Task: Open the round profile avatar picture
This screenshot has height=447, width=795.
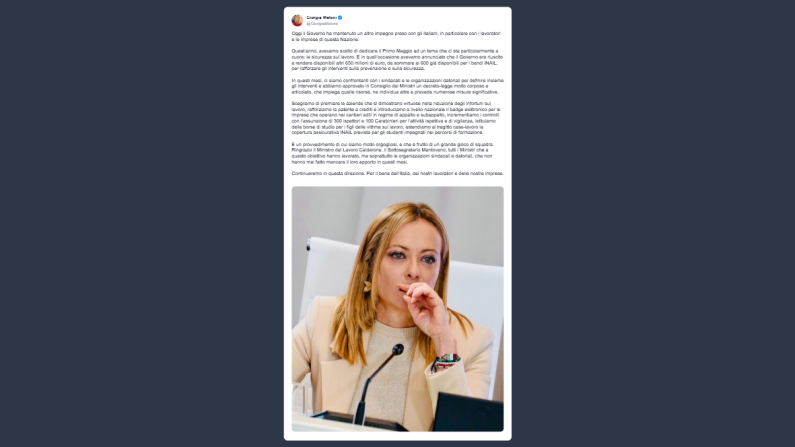Action: [297, 20]
